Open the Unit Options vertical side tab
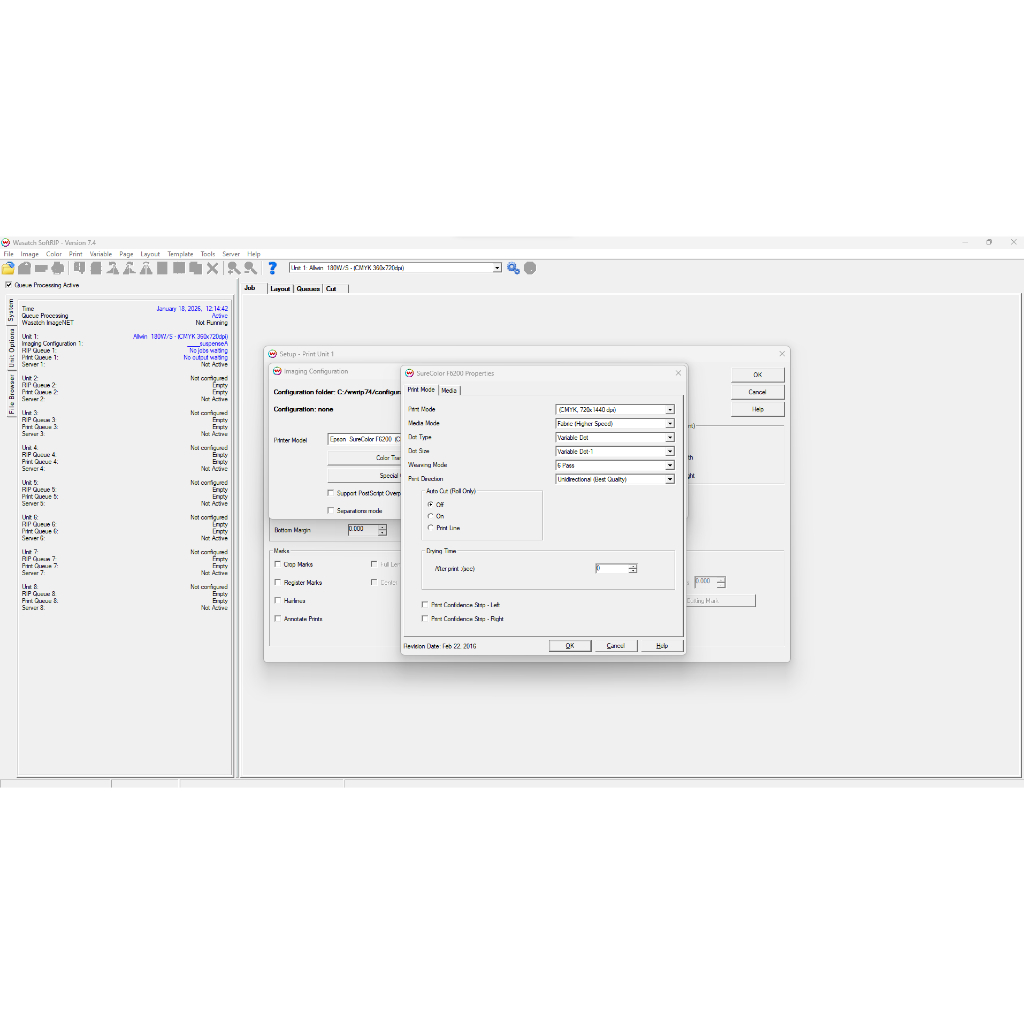 (x=11, y=347)
